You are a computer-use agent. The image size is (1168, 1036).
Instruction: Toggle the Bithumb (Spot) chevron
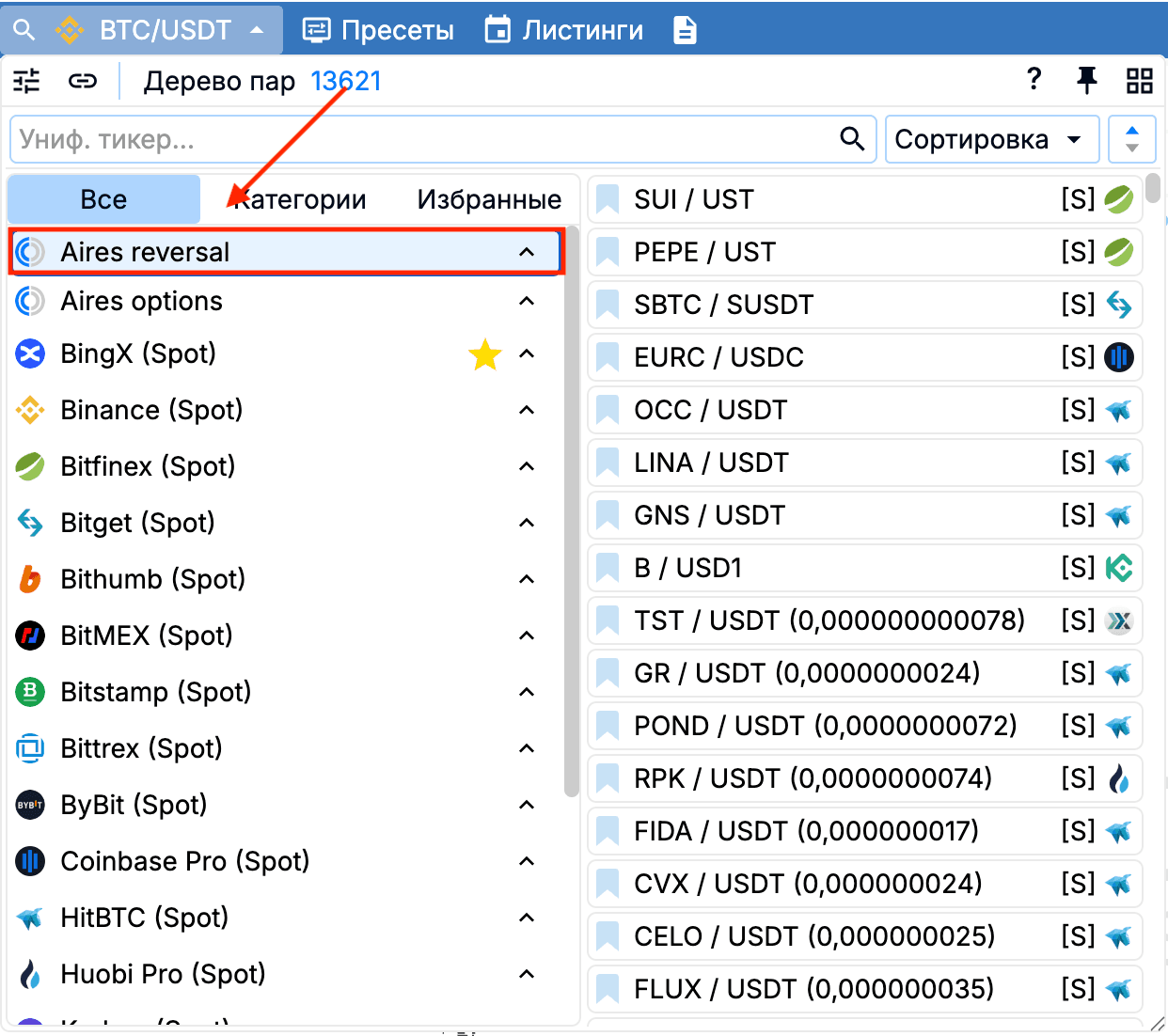[527, 579]
